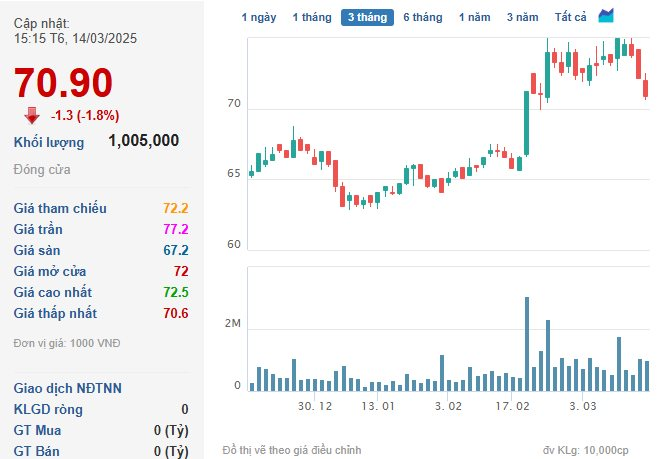Image resolution: width=663 pixels, height=459 pixels.
Task: Click the GT Bán label
Action: pyautogui.click(x=36, y=451)
